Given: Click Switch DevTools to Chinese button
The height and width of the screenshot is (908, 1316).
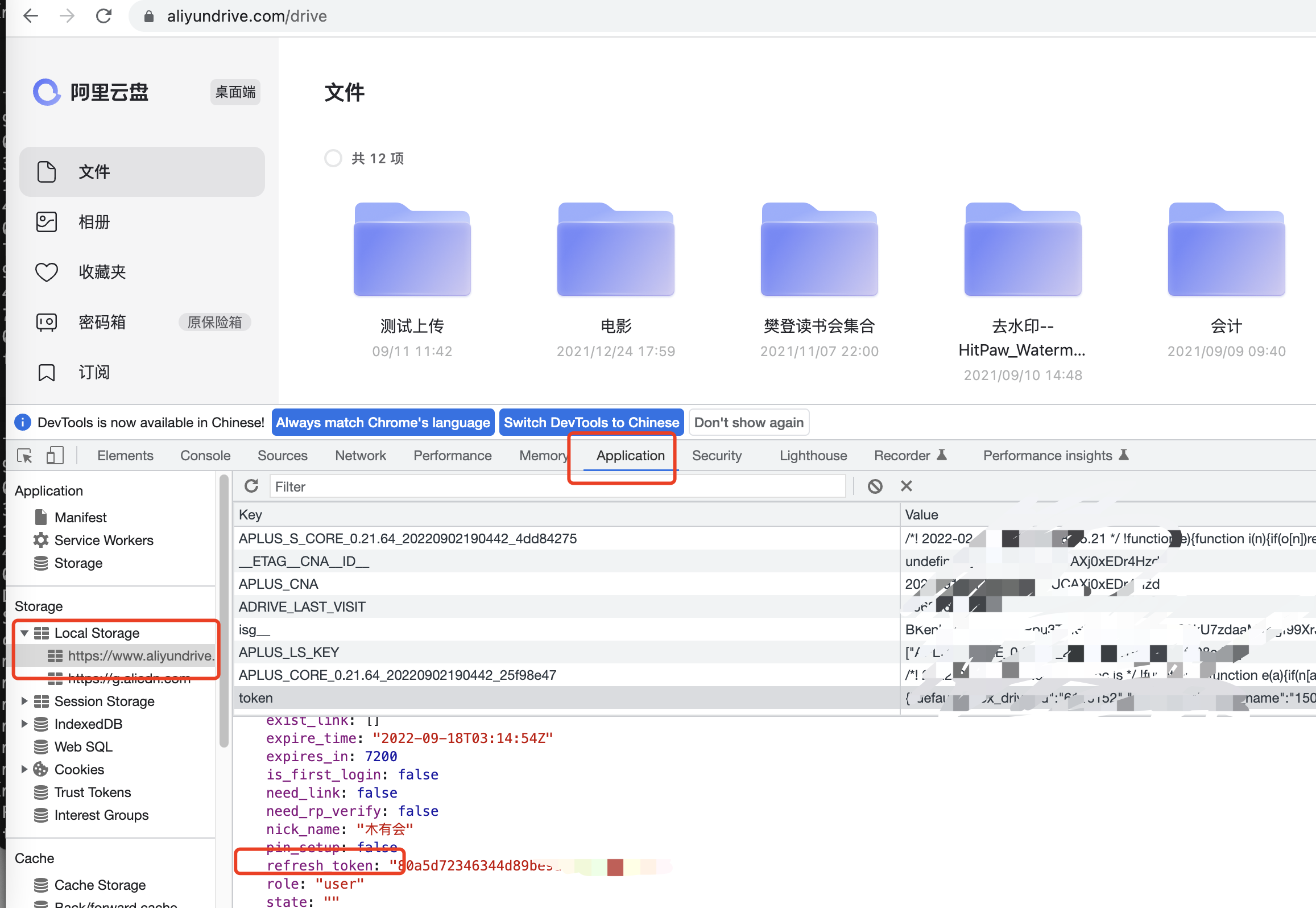Looking at the screenshot, I should click(x=591, y=422).
